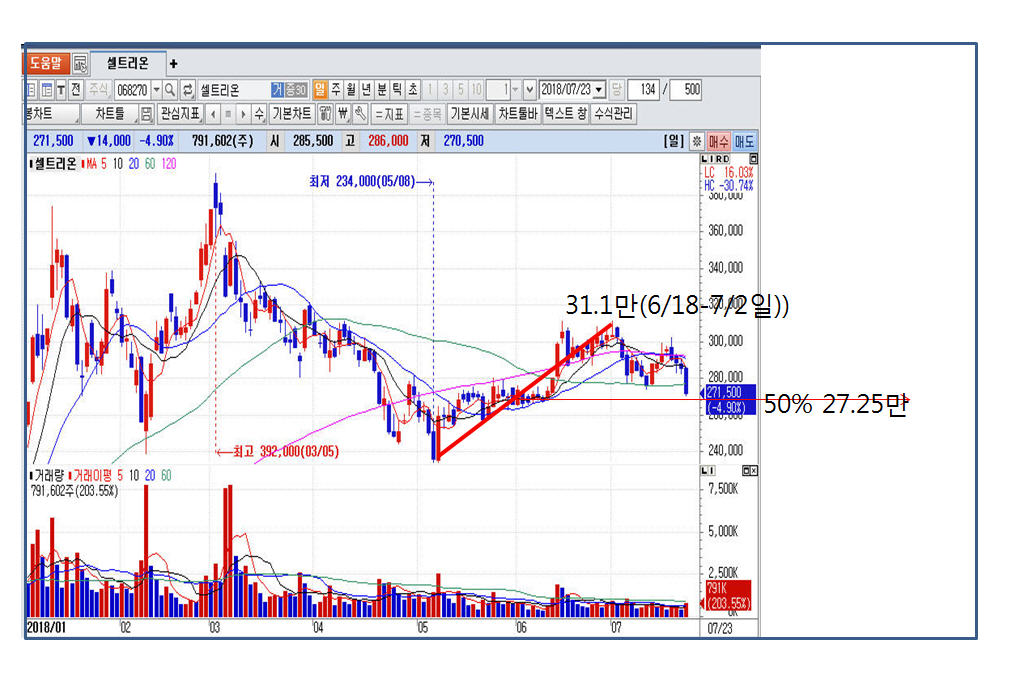Click the wrench settings icon in toolbar
This screenshot has height=678, width=1013.
360,113
